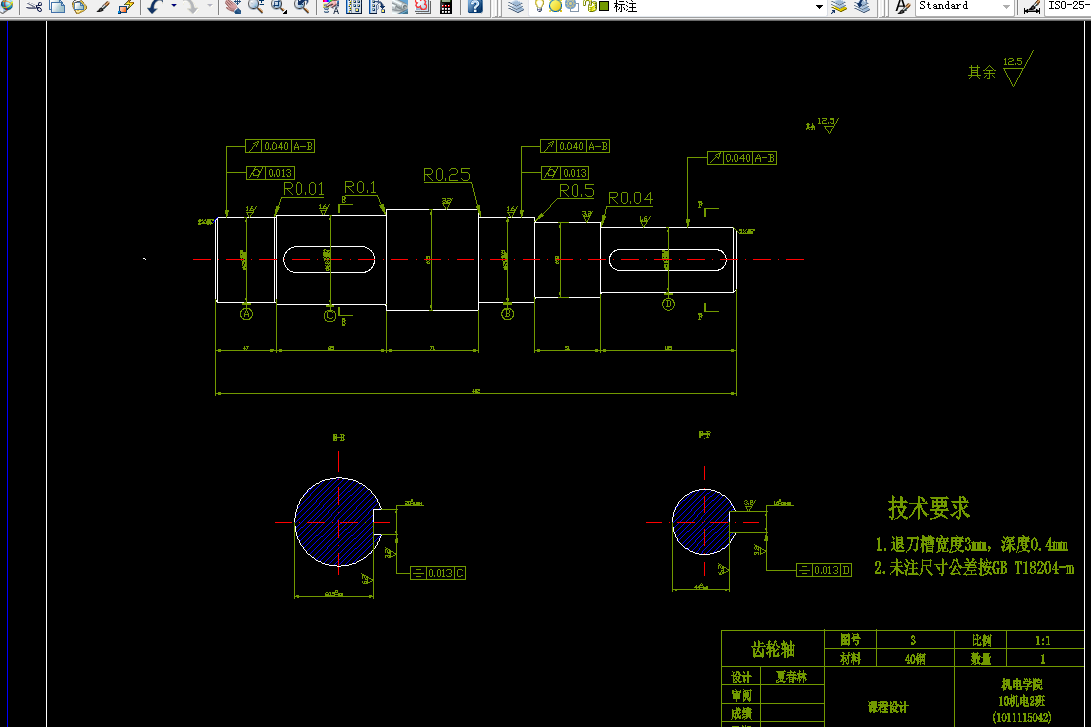Toggle layer freeze sun icon
Image resolution: width=1091 pixels, height=727 pixels.
click(x=555, y=6)
